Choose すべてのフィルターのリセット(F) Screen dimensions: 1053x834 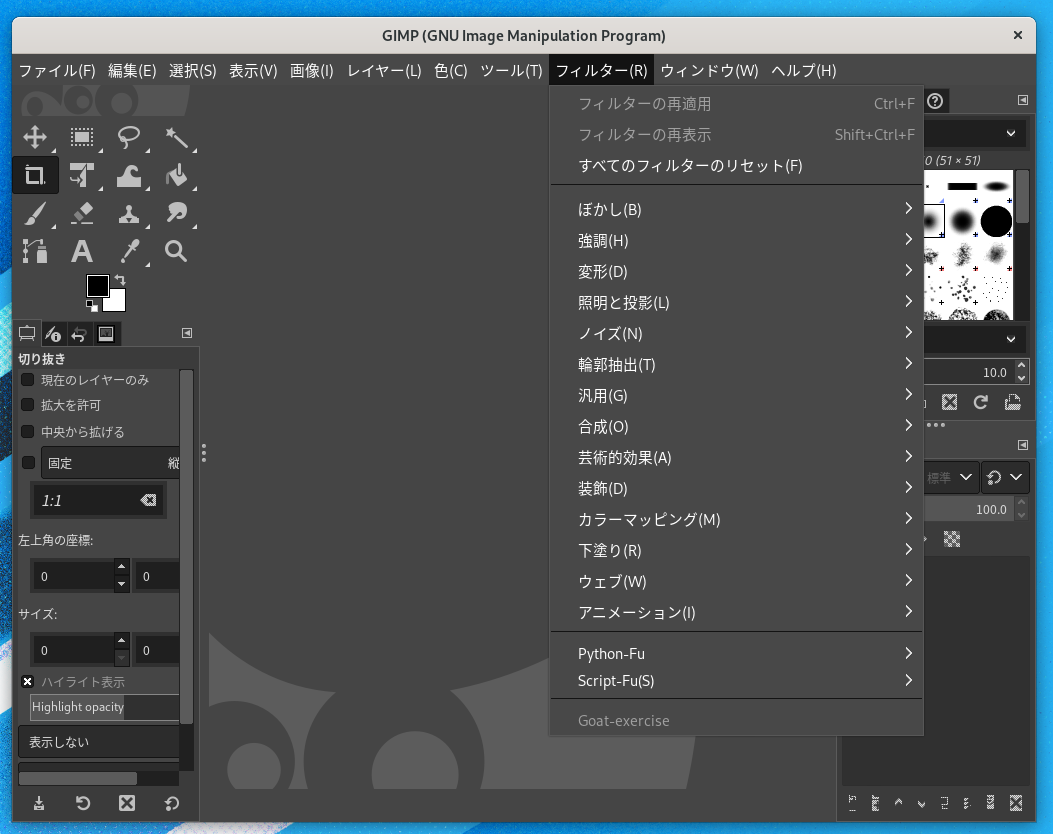pos(736,165)
